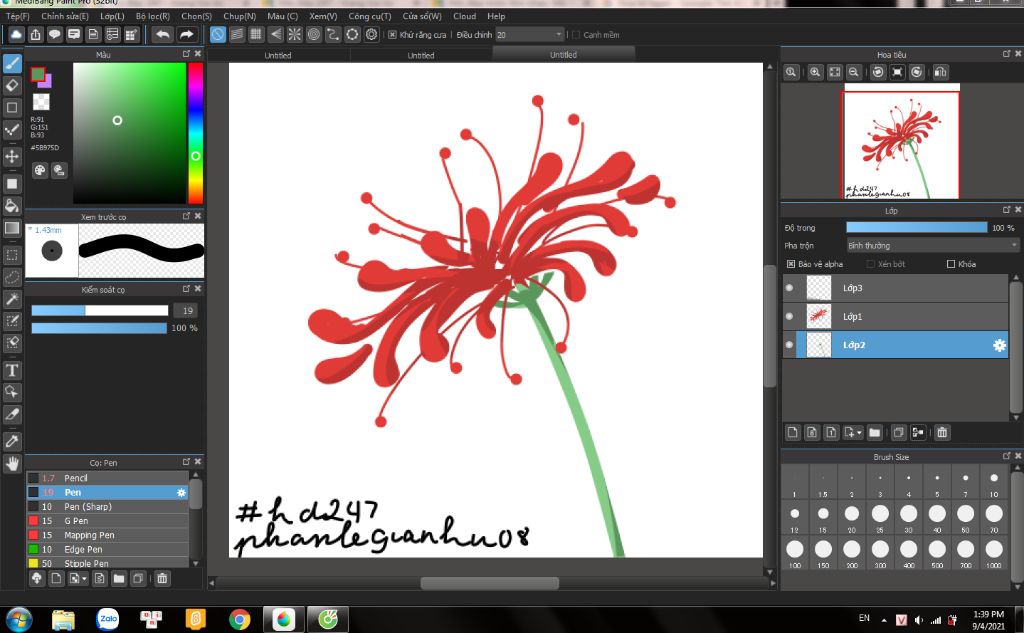Delete brush using brush panel trash icon
This screenshot has width=1024, height=633.
162,578
